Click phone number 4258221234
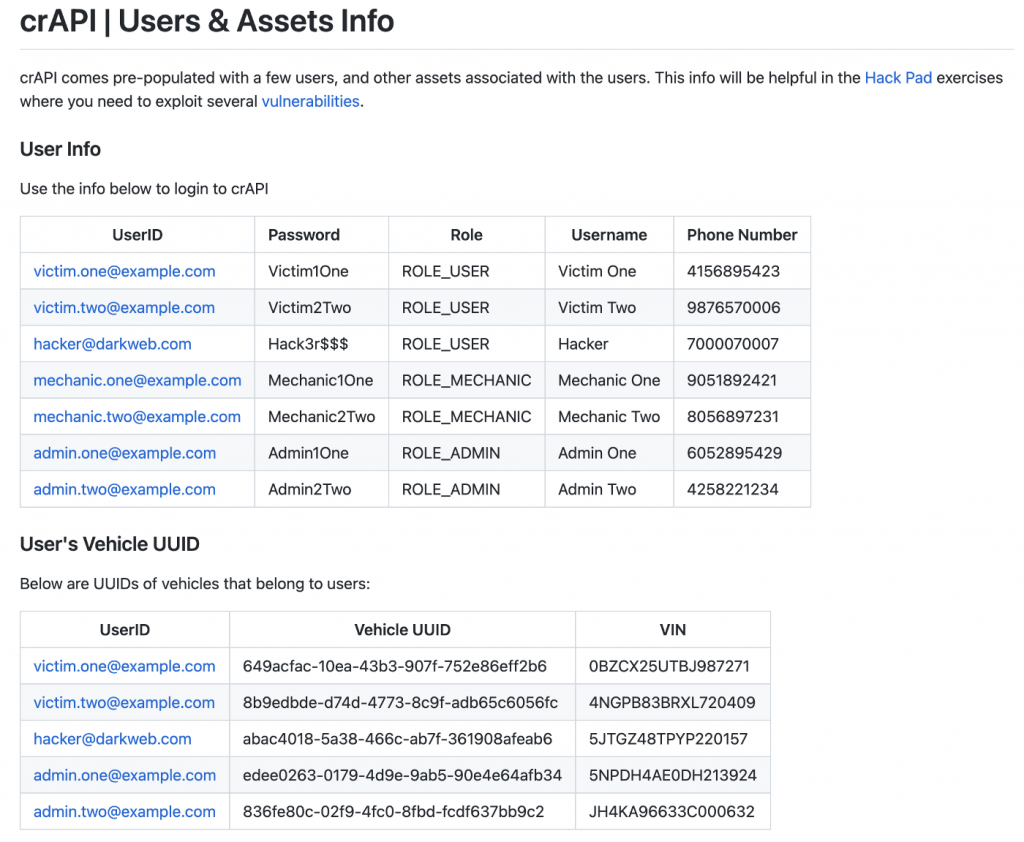The image size is (1024, 842). pyautogui.click(x=733, y=489)
